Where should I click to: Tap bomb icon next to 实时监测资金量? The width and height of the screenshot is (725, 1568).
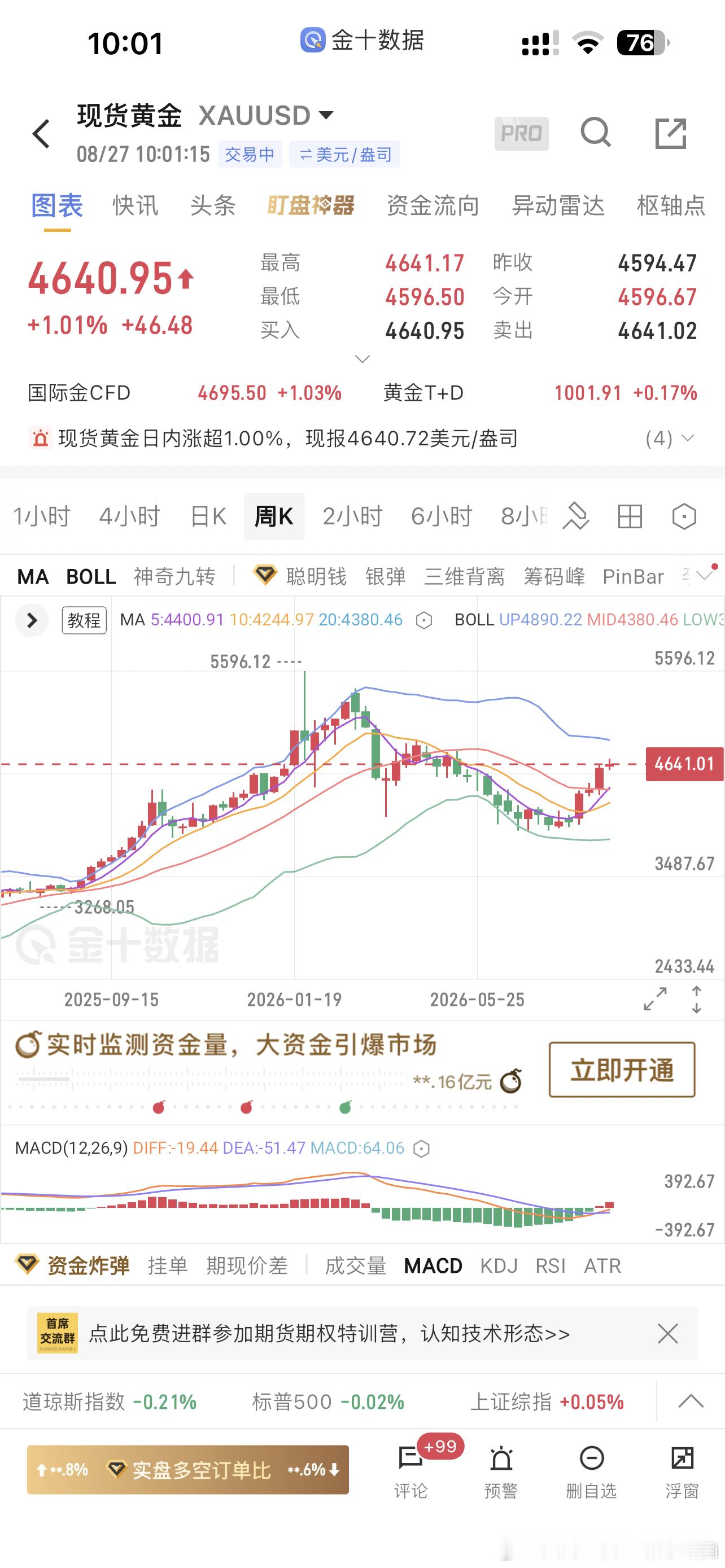pyautogui.click(x=28, y=1045)
